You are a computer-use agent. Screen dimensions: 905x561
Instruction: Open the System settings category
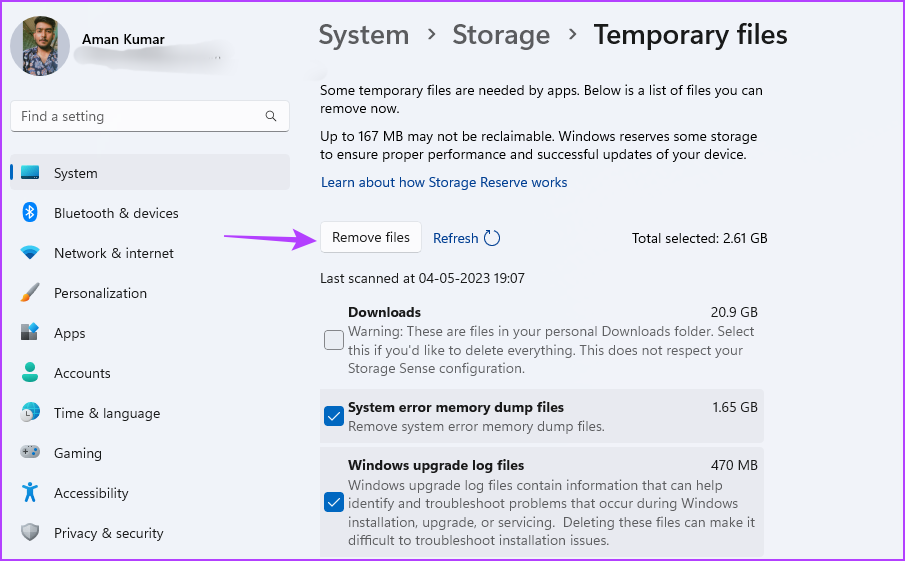click(150, 173)
